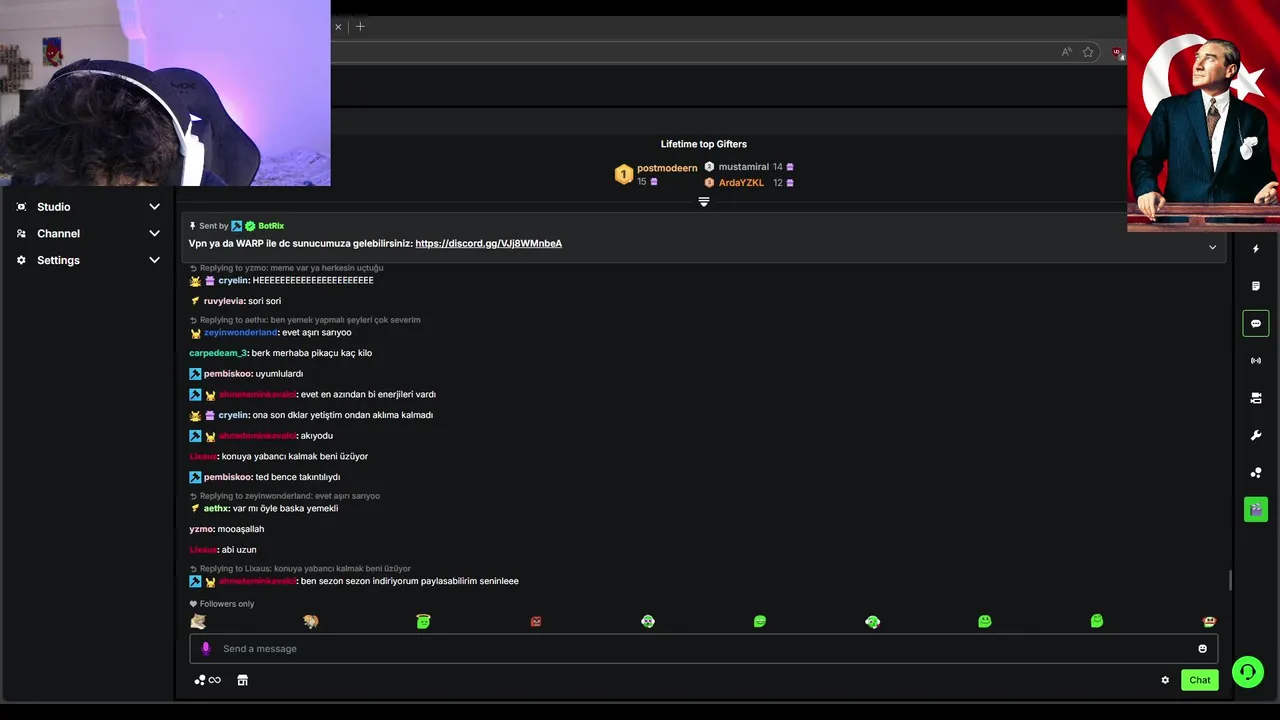Click the green Chat send button
The width and height of the screenshot is (1280, 720).
1200,680
